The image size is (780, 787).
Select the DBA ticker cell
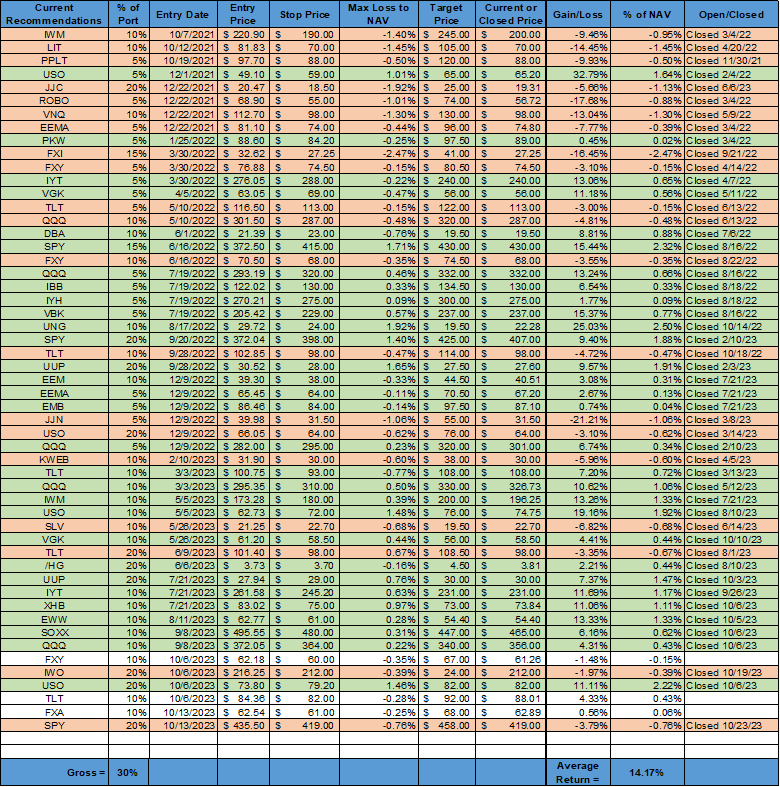click(54, 233)
